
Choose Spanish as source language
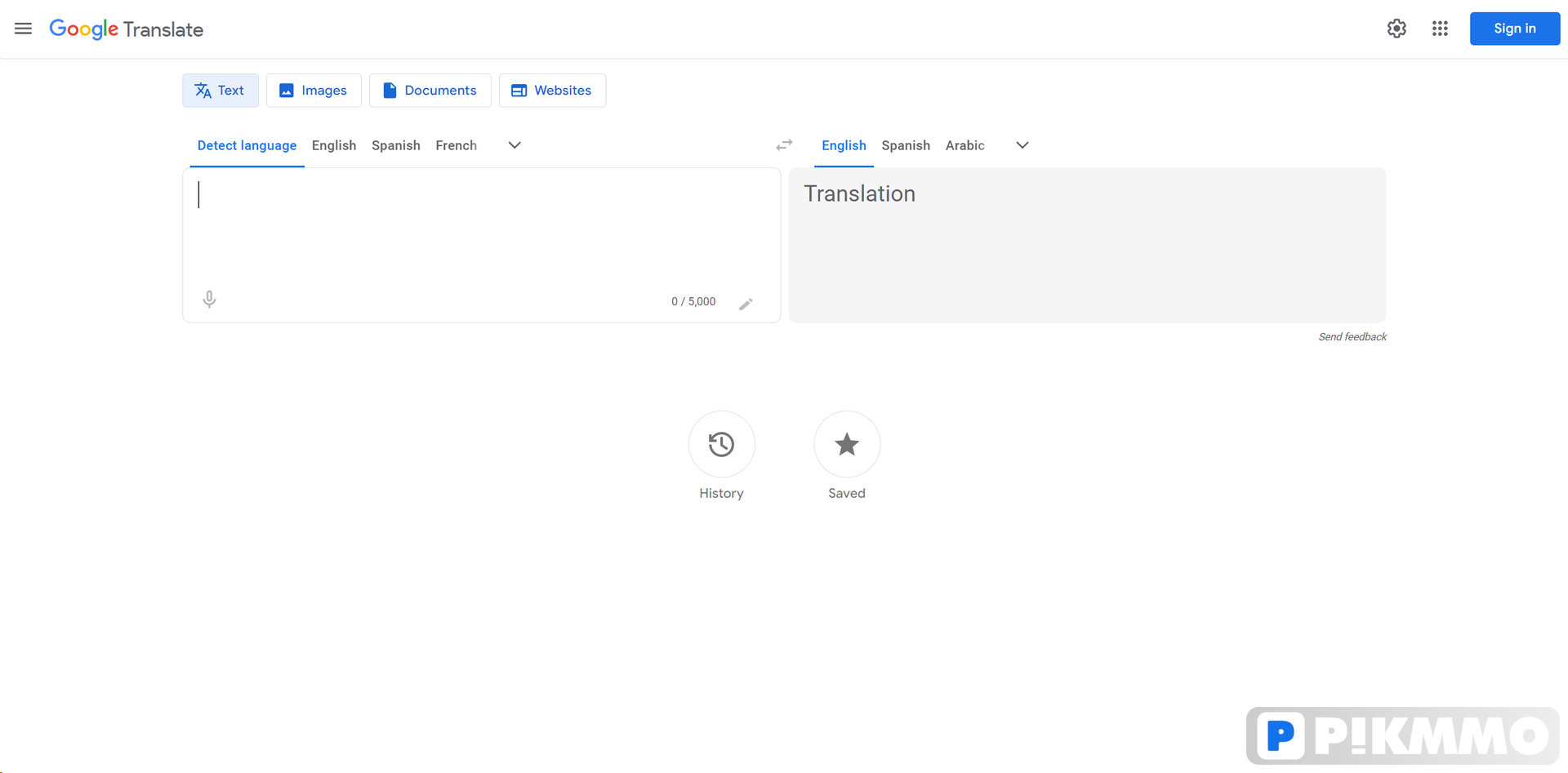click(x=396, y=145)
